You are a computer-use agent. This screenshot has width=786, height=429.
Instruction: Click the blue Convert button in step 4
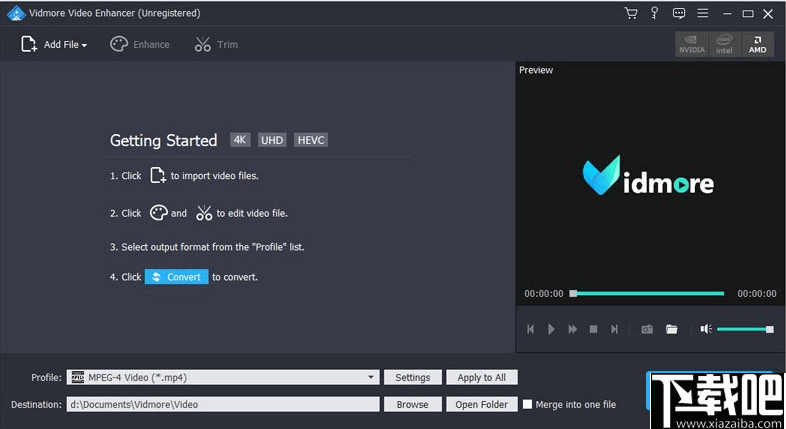[176, 277]
